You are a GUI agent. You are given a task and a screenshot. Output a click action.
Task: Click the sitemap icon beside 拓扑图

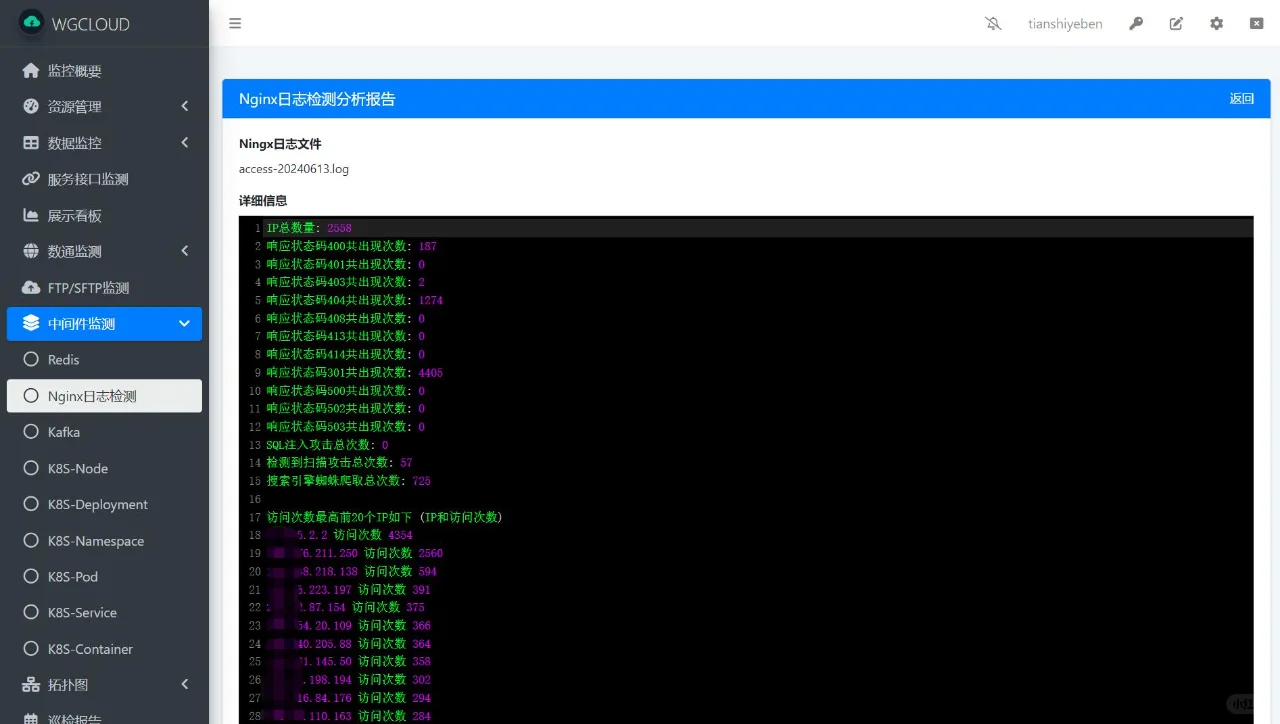31,685
